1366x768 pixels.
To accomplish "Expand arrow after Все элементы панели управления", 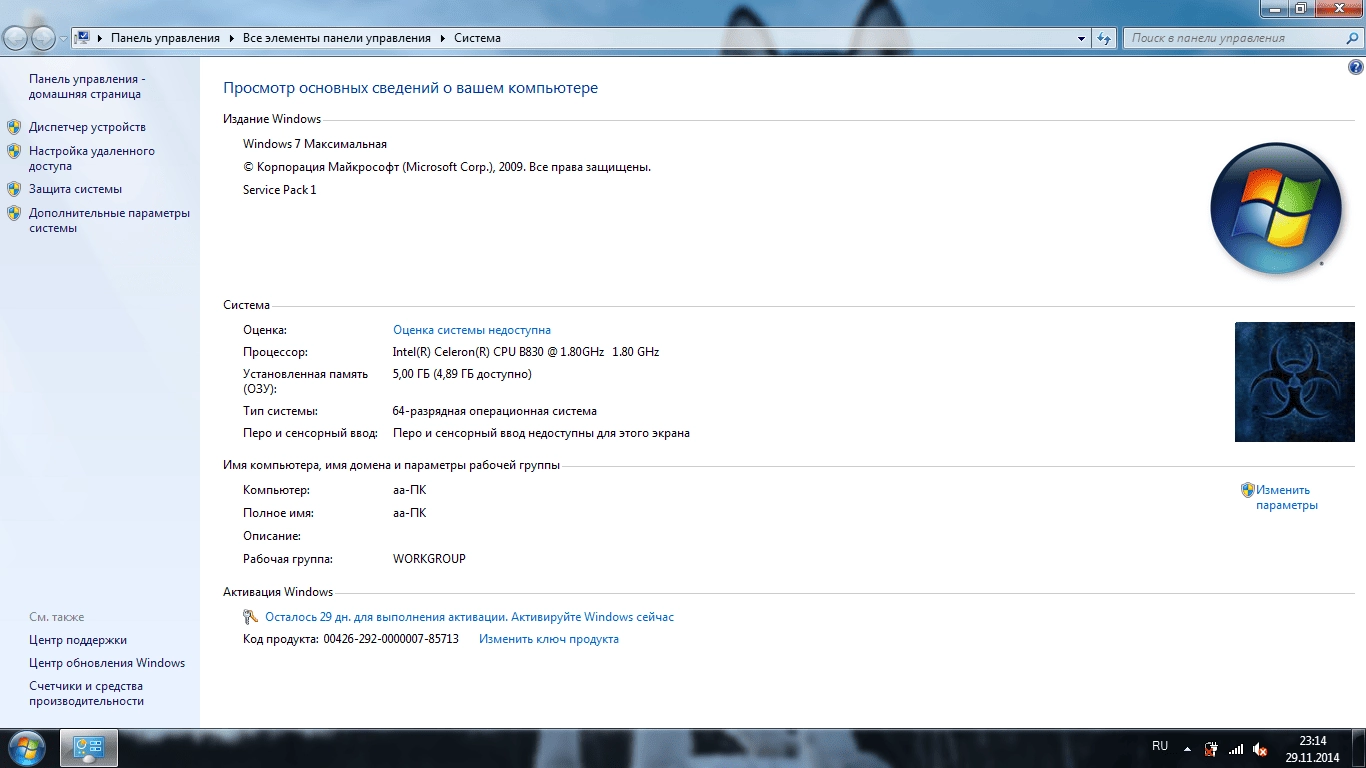I will point(443,38).
